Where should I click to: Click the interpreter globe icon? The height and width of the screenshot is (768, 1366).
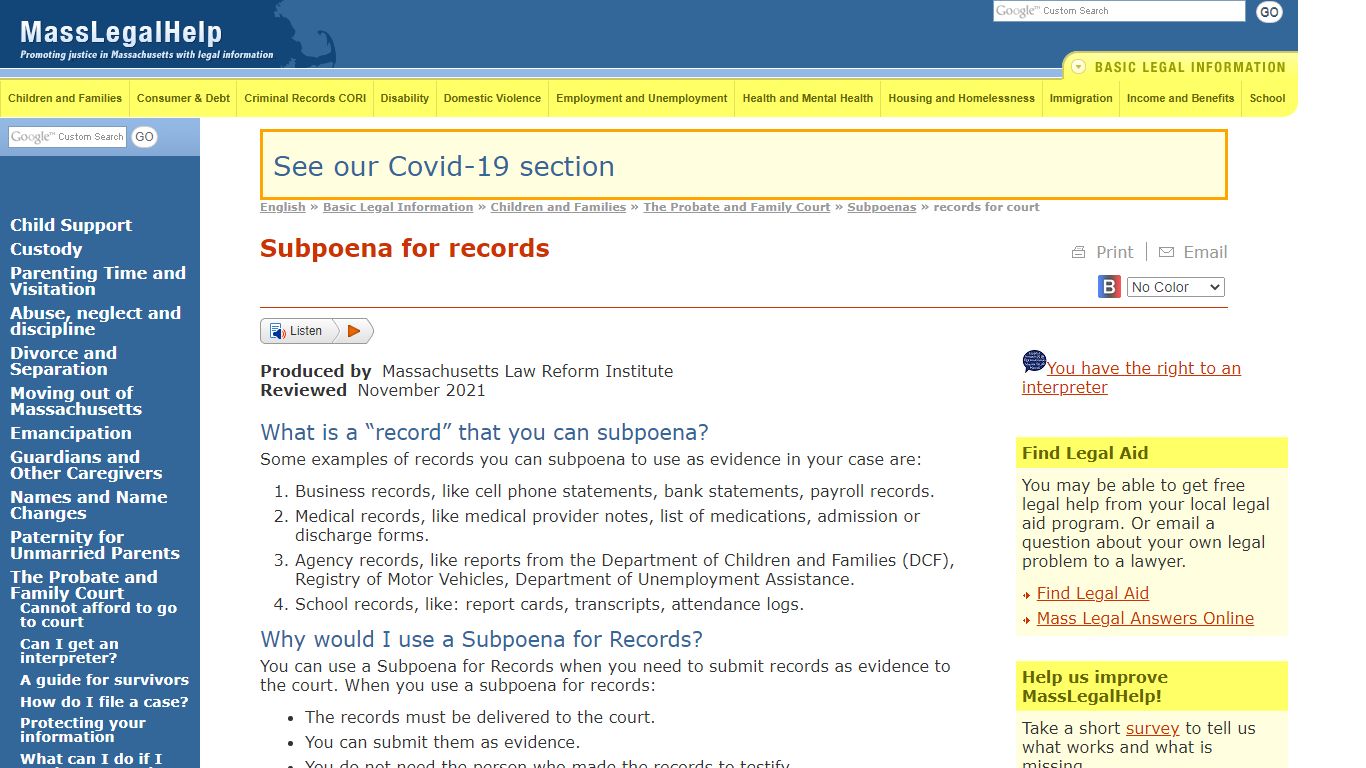click(x=1034, y=361)
